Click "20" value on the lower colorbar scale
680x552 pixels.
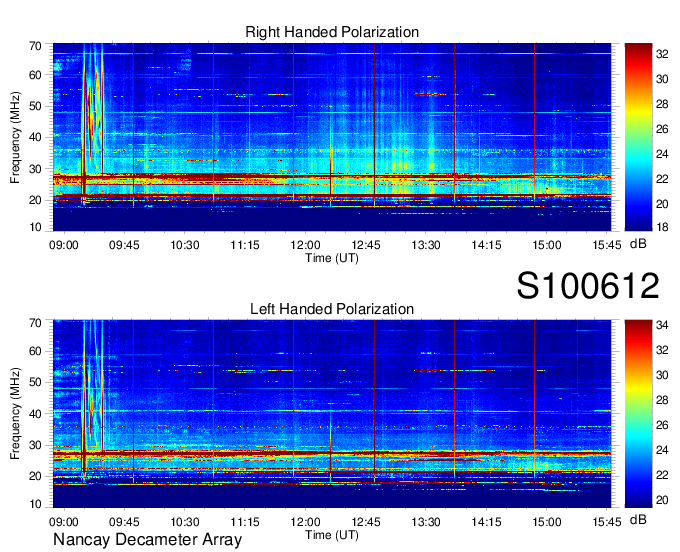pyautogui.click(x=662, y=500)
